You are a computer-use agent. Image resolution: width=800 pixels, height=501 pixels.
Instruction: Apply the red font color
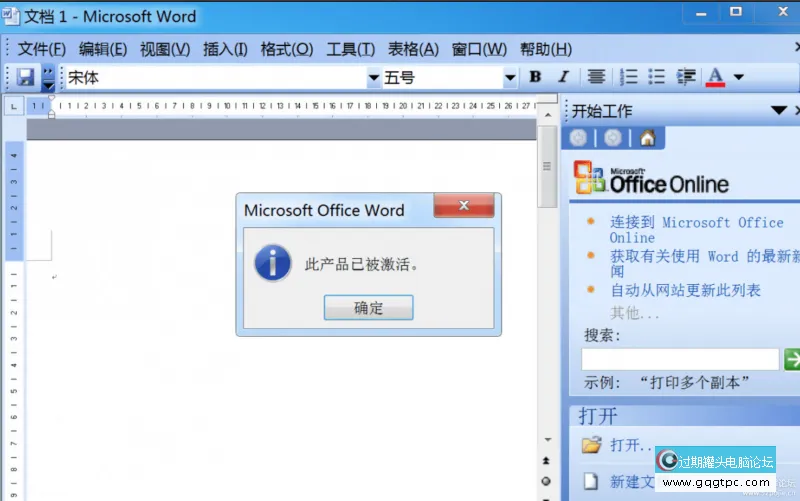[x=715, y=77]
